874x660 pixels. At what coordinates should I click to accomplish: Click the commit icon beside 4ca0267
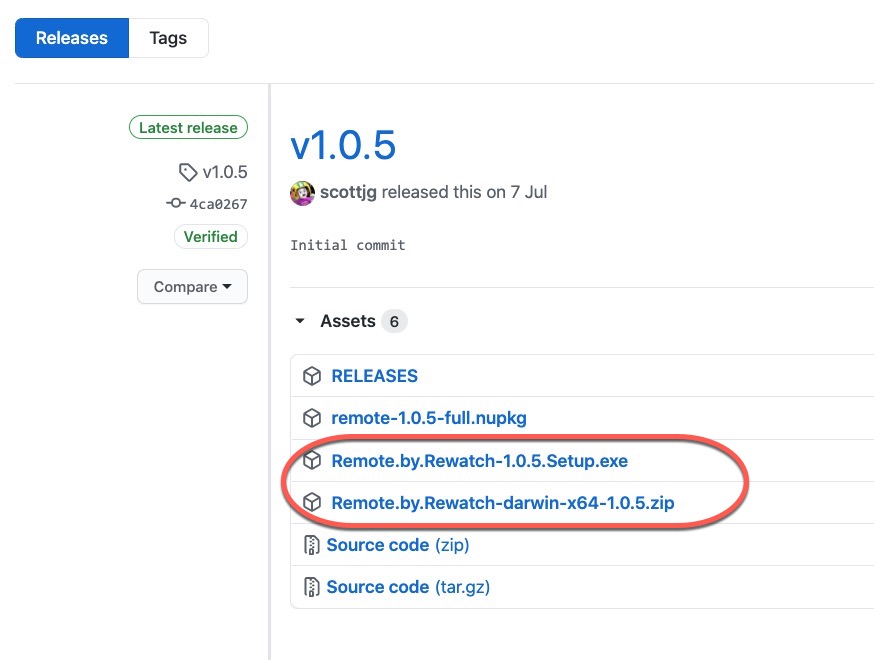pyautogui.click(x=176, y=204)
